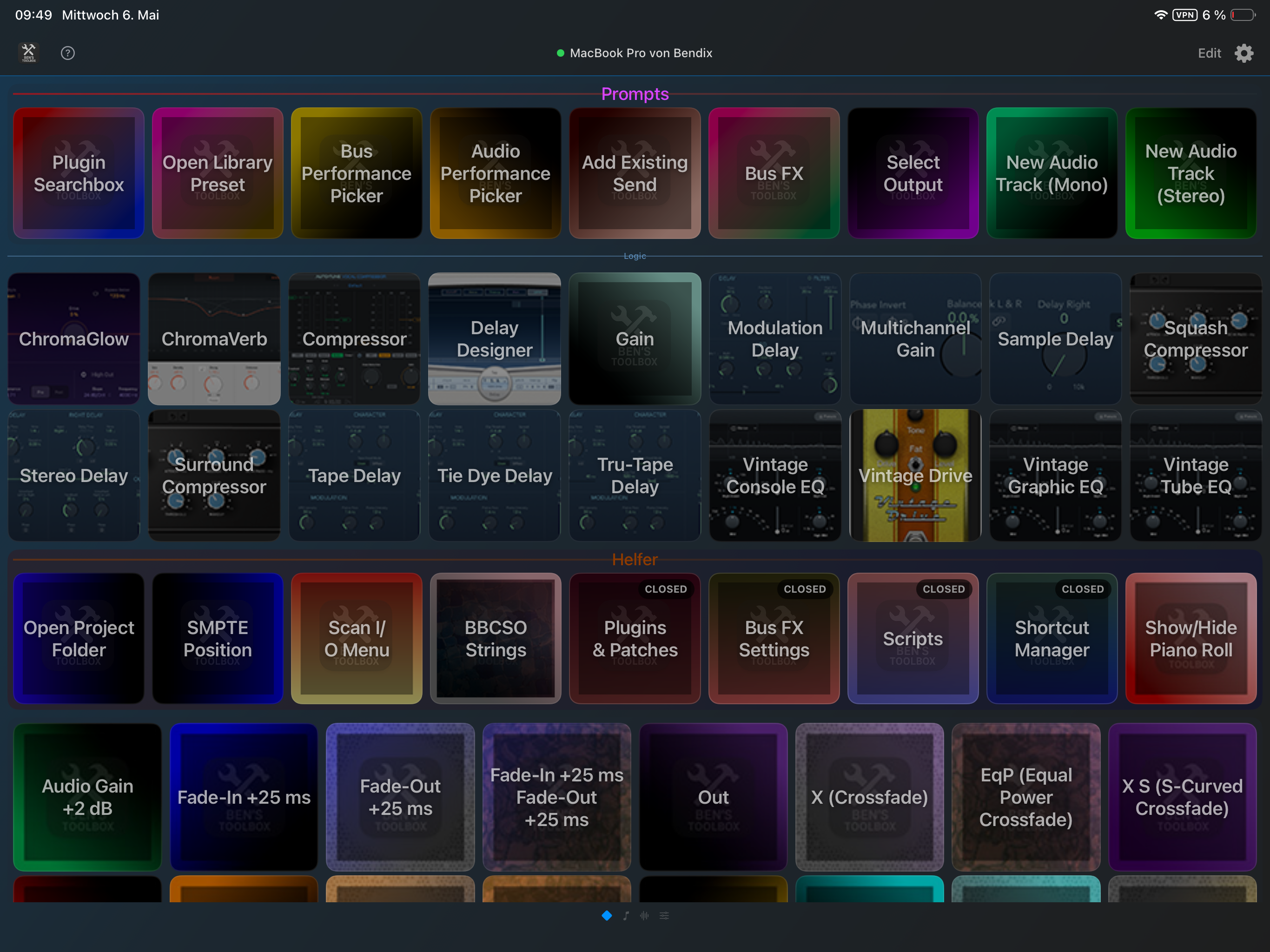This screenshot has height=952, width=1270.
Task: Insert the ChromaVerb plugin
Action: pos(214,339)
